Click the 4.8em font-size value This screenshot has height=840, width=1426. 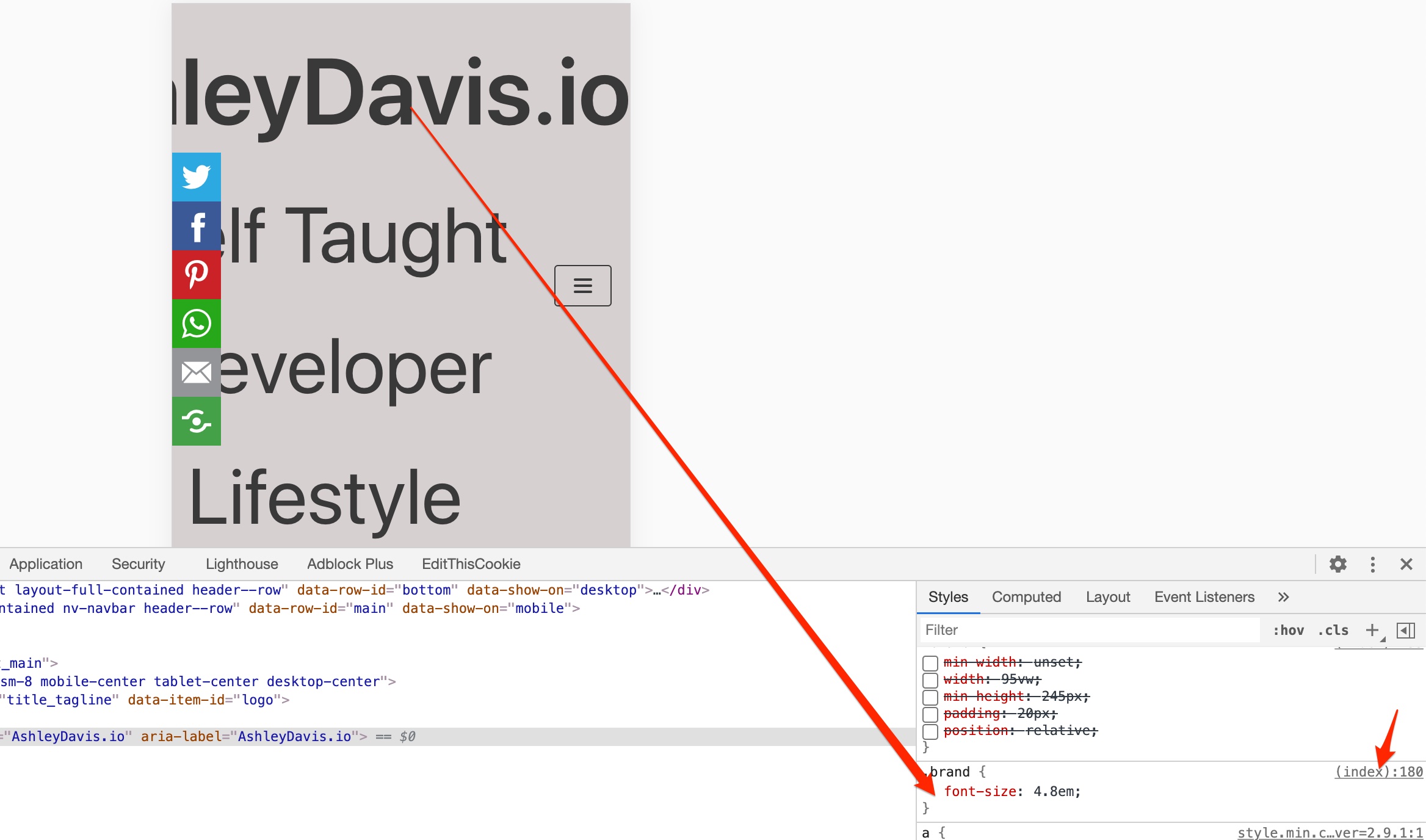click(x=1054, y=791)
